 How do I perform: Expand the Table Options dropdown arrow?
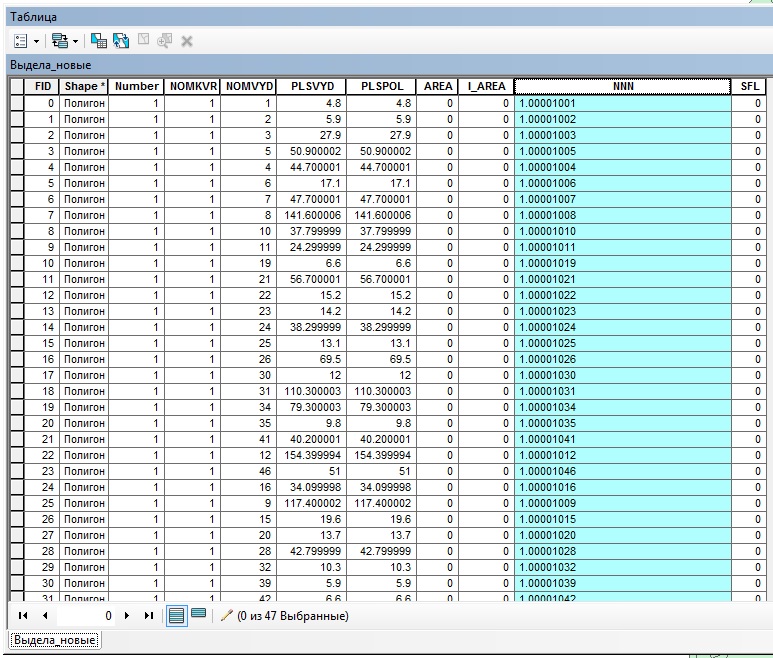[x=36, y=41]
